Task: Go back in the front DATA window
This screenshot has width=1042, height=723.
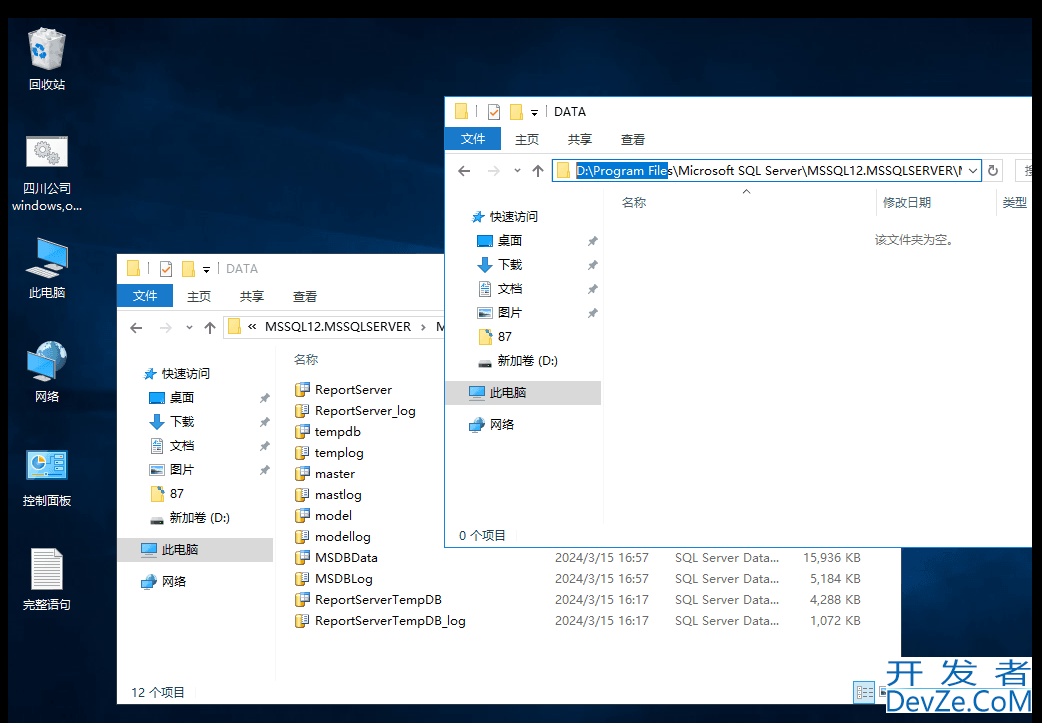Action: (465, 171)
